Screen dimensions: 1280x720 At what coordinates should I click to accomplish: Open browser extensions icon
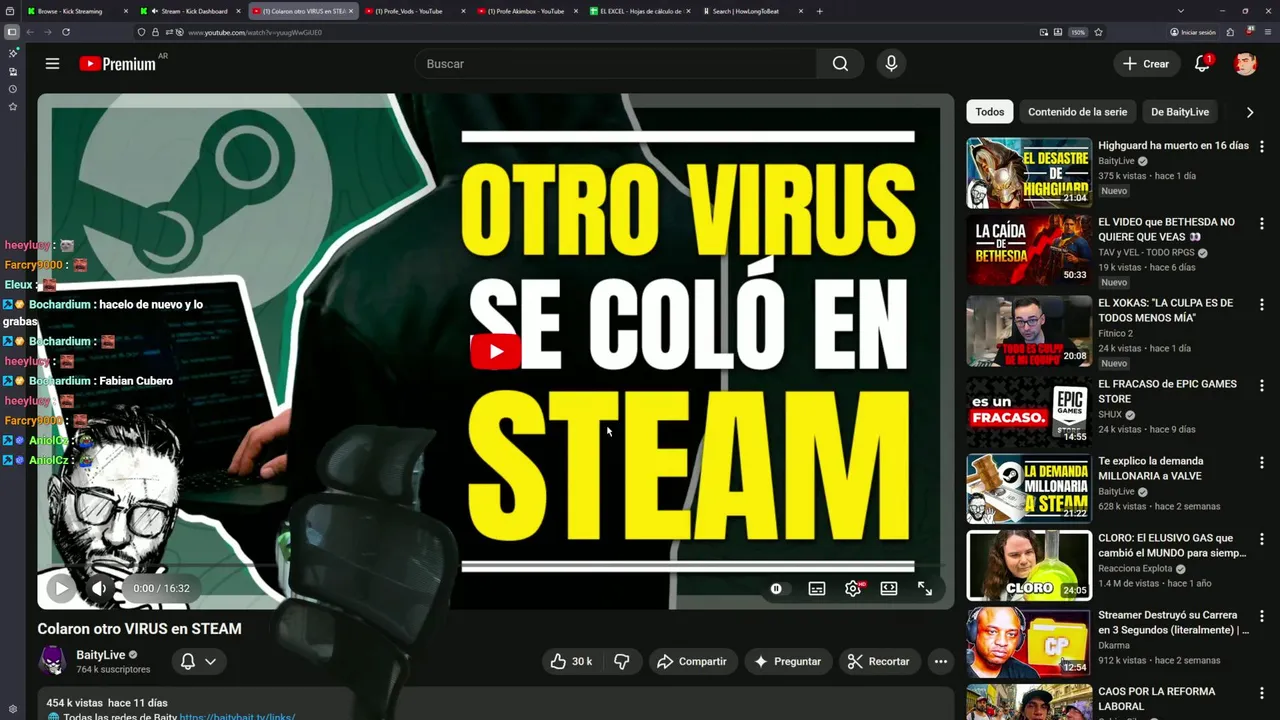(1230, 32)
